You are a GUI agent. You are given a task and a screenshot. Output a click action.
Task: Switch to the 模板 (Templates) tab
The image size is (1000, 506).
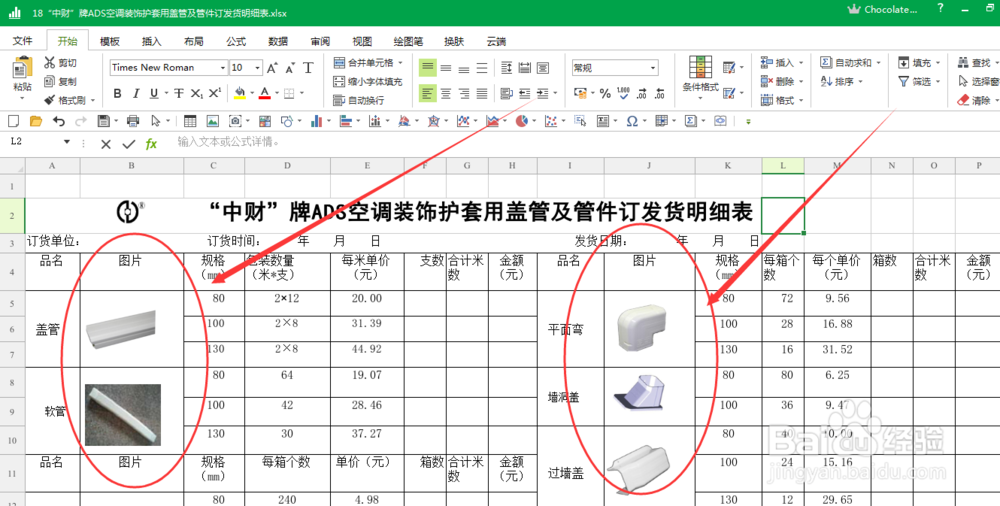click(x=110, y=41)
